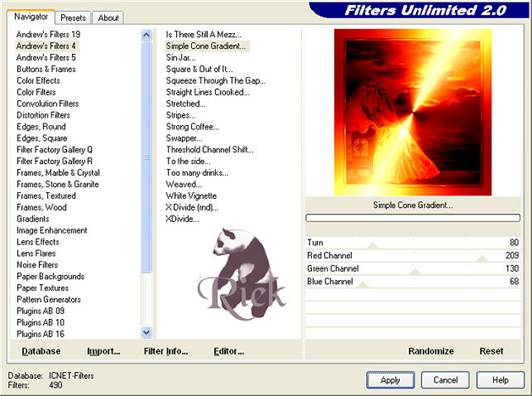Adjust the Blue Channel slider handle
532x396 pixels.
(363, 284)
